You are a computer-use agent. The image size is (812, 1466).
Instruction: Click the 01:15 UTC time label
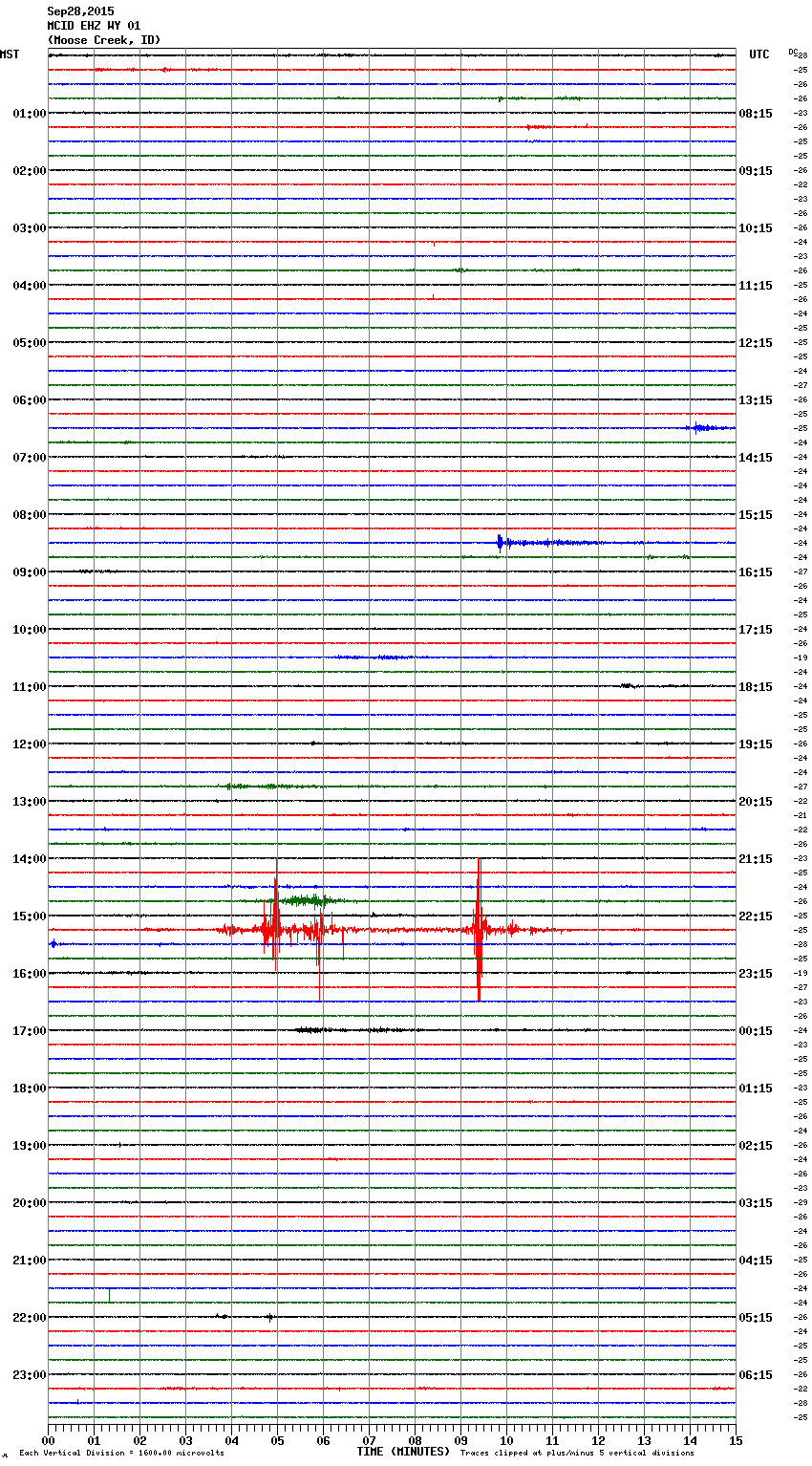(756, 1089)
